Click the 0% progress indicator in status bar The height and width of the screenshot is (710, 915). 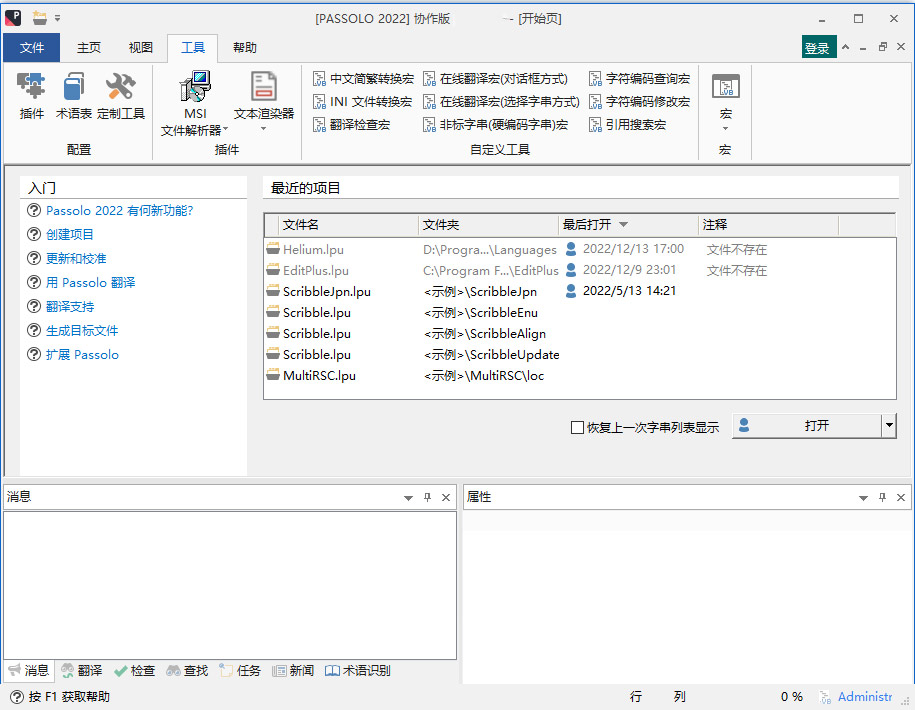[790, 697]
